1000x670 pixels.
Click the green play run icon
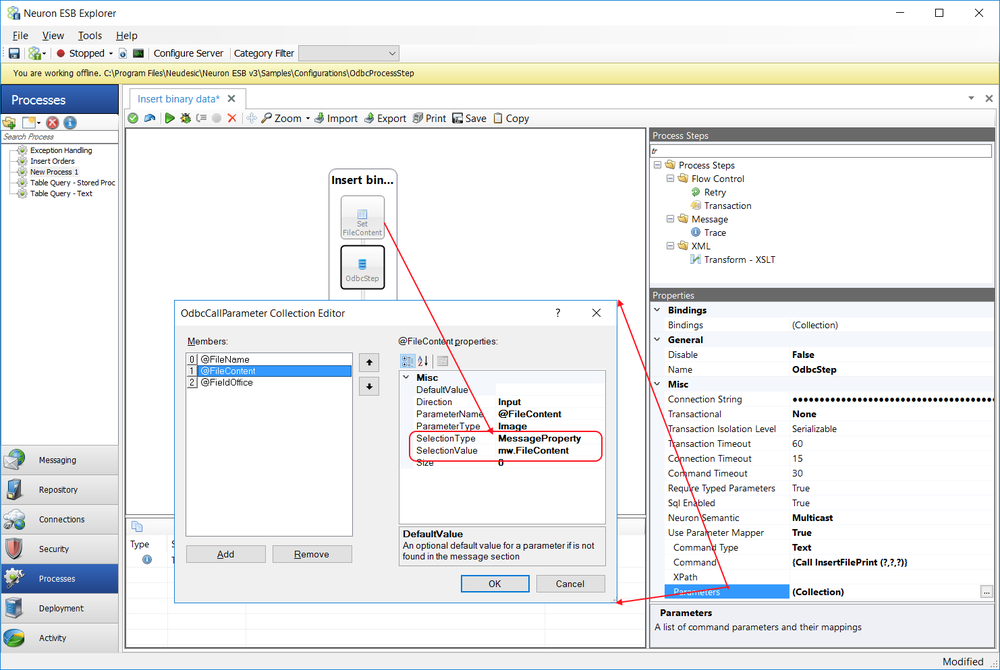pos(170,118)
